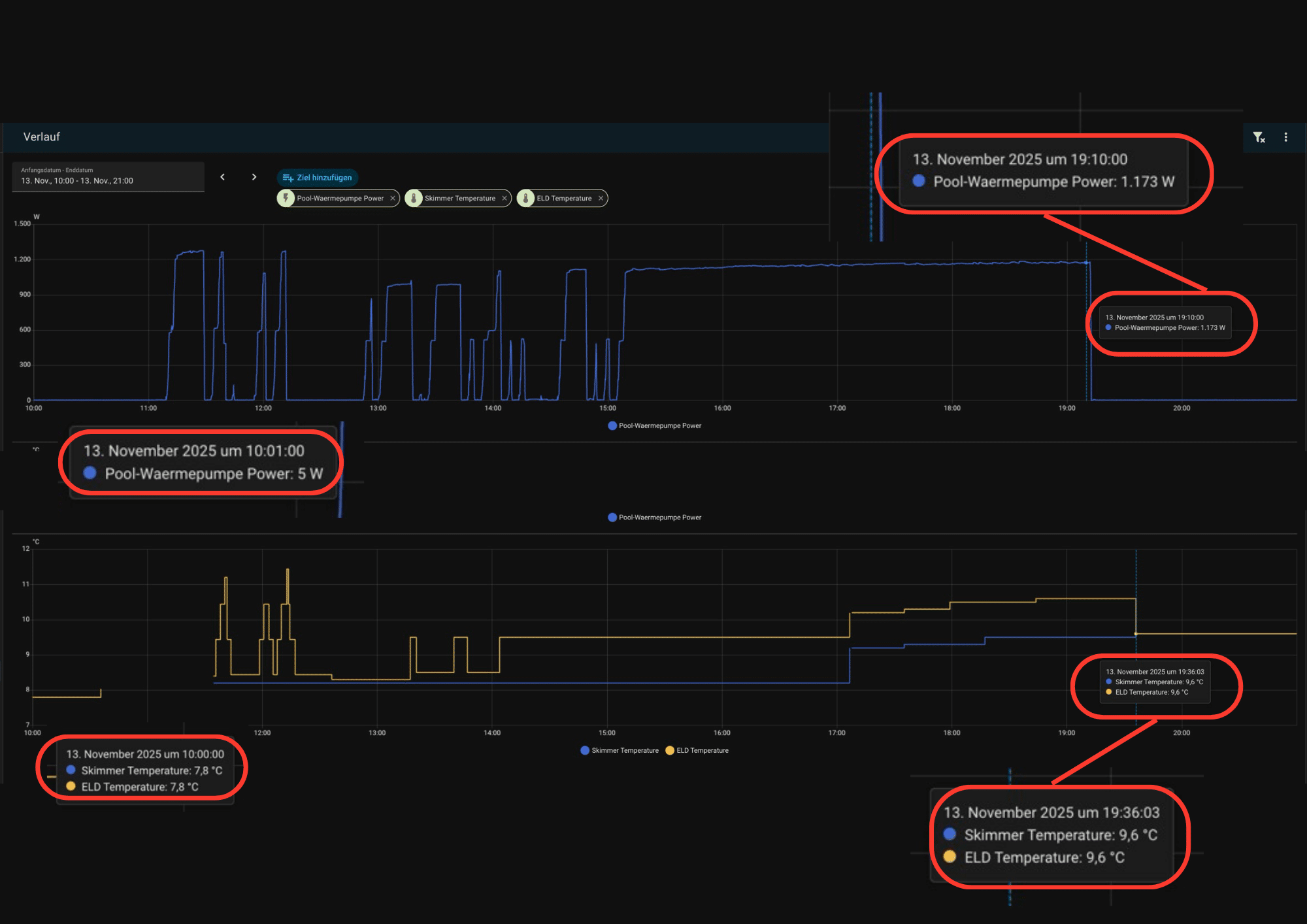
Task: Click power graph line near 17:00
Action: point(837,265)
